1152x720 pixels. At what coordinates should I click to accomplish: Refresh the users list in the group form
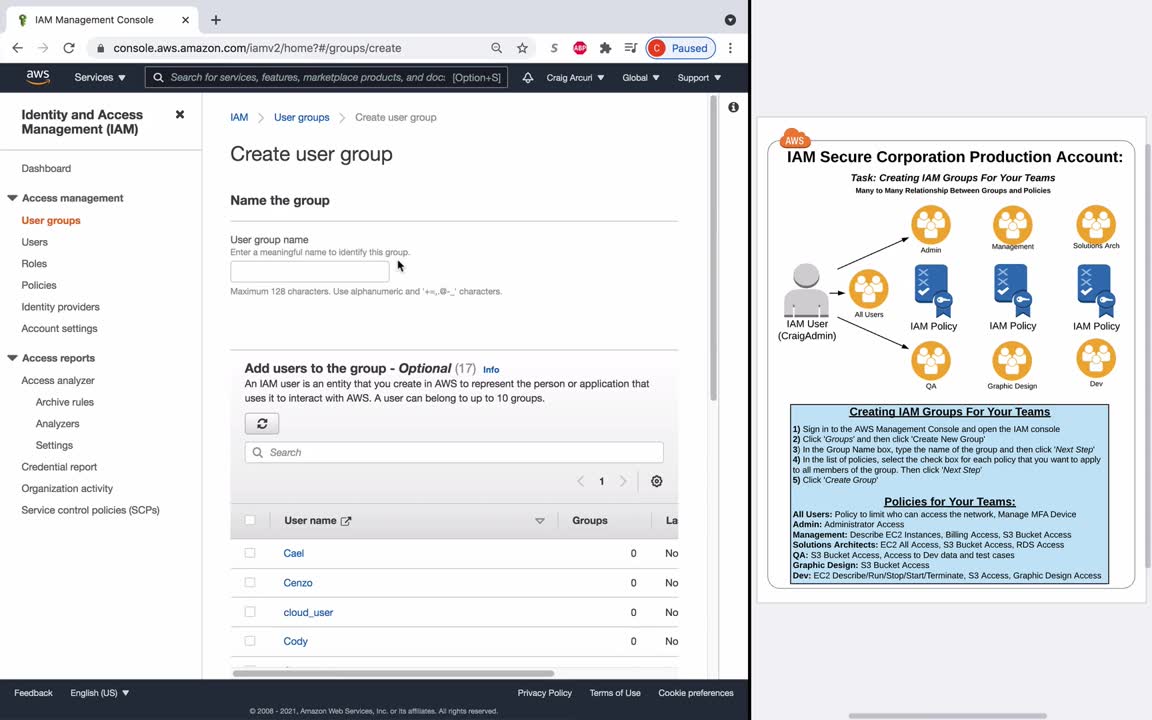tap(262, 423)
